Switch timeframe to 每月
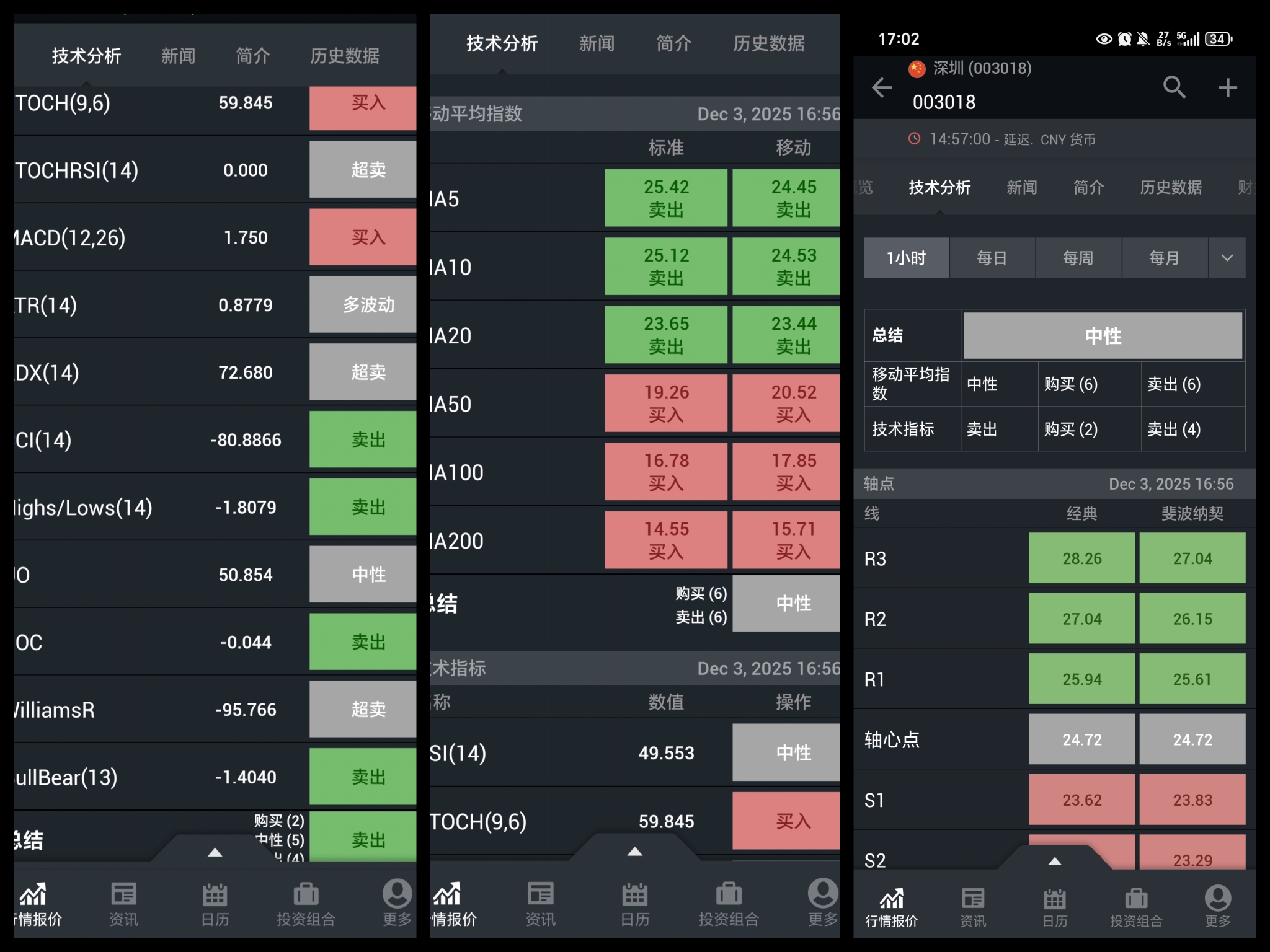The image size is (1270, 952). coord(1164,258)
